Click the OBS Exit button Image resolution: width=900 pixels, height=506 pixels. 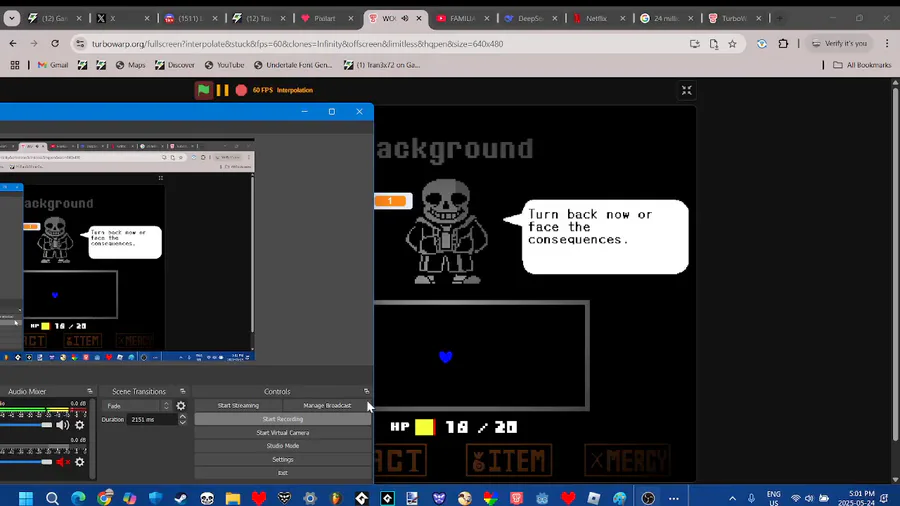[x=282, y=473]
